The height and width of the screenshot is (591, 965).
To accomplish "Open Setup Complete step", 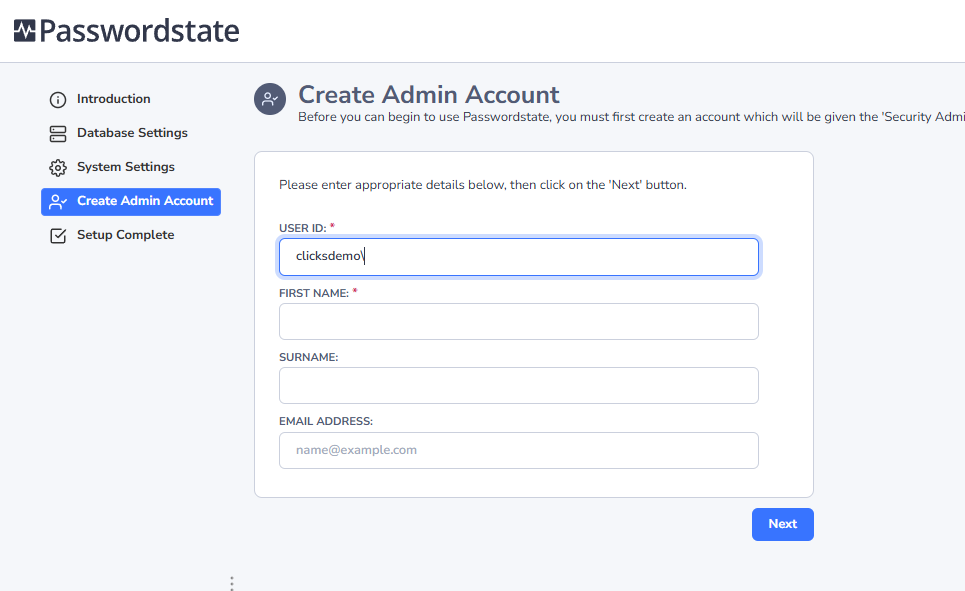I will [x=126, y=235].
